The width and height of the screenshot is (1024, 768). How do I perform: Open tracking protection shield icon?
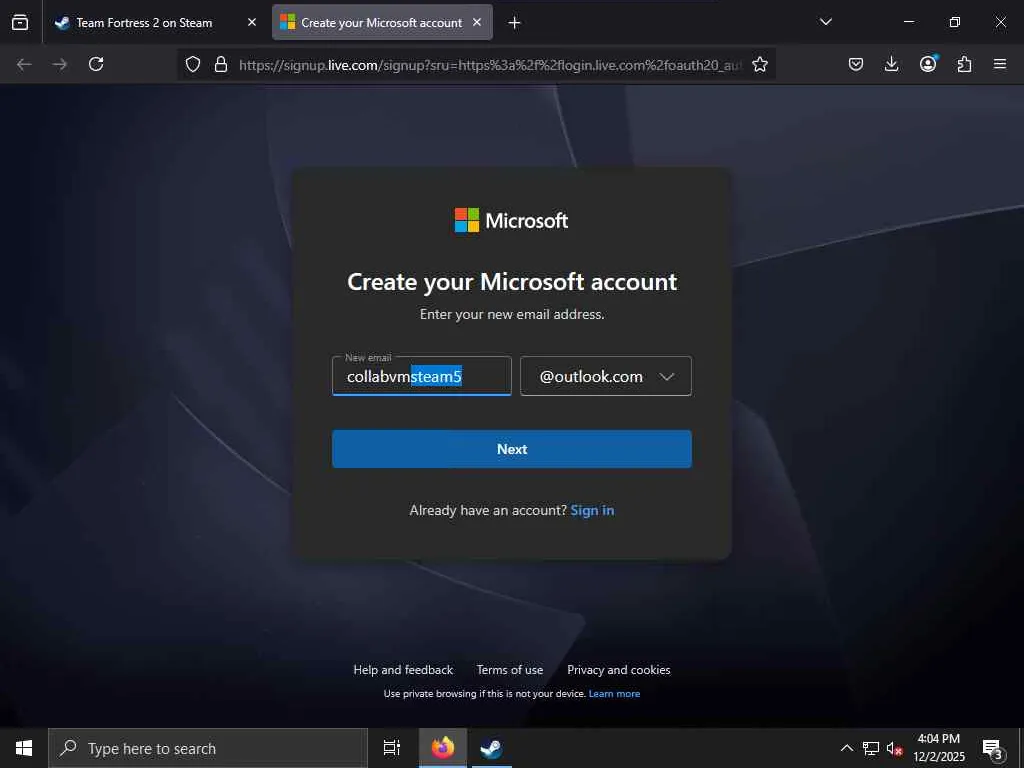(x=193, y=64)
